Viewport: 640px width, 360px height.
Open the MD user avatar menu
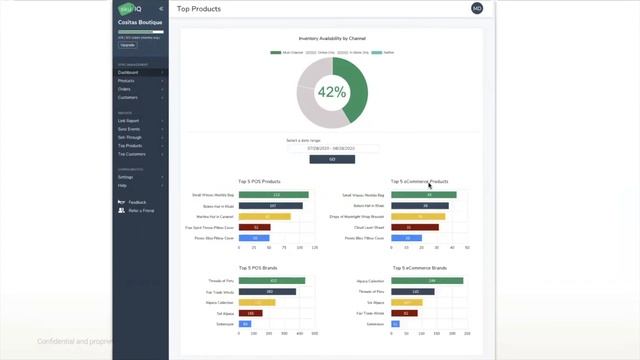[x=477, y=9]
